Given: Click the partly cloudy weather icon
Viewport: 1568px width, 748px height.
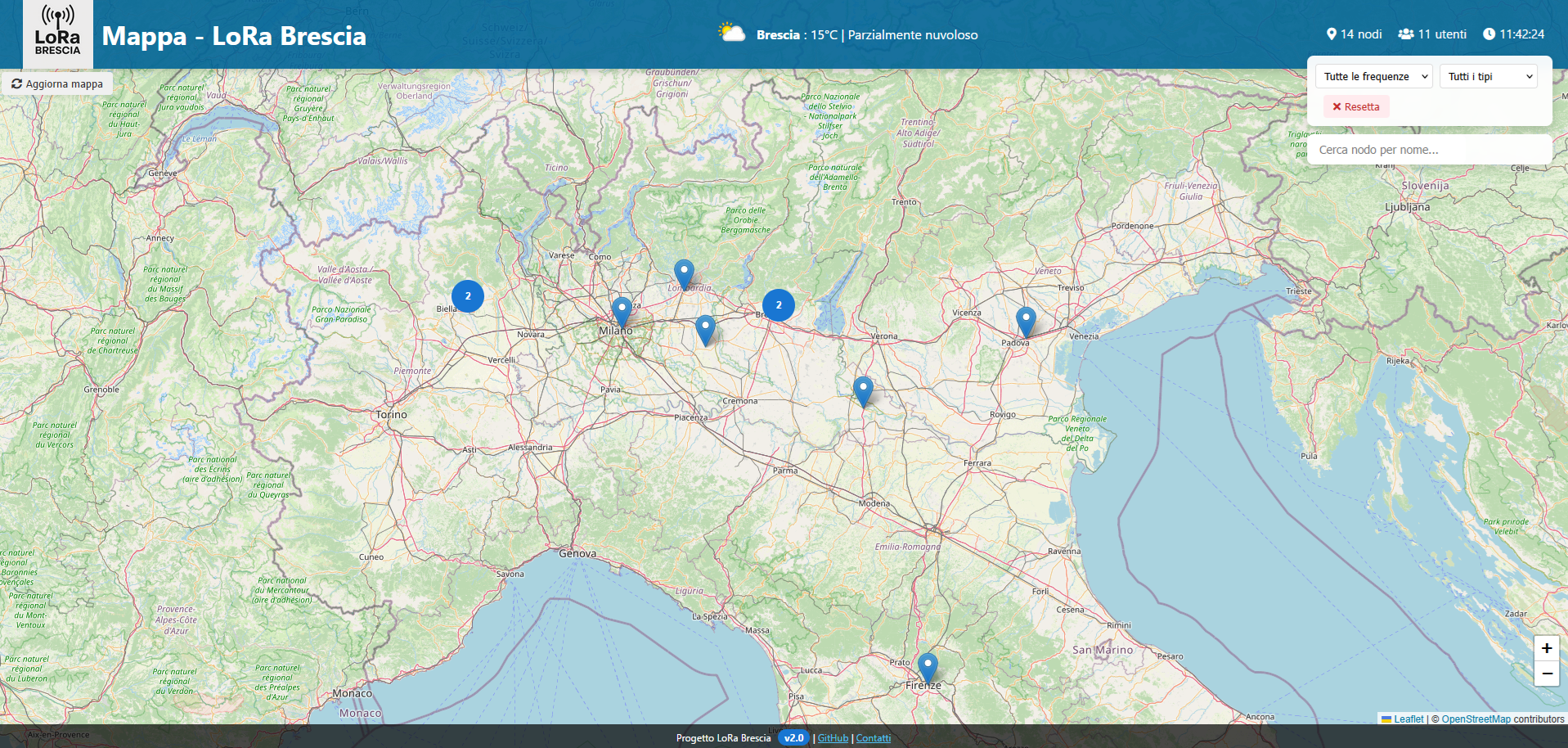Looking at the screenshot, I should pos(731,33).
